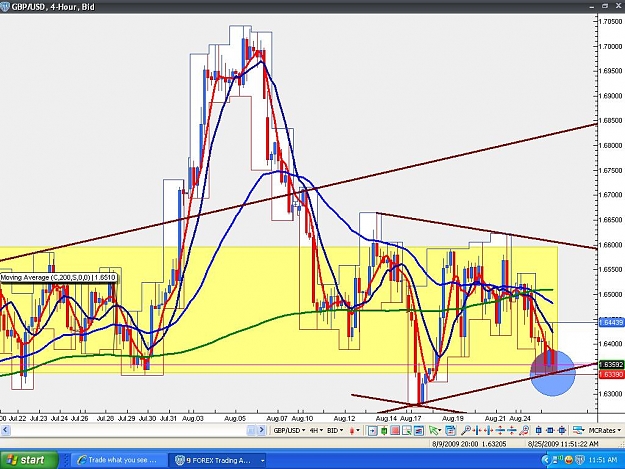Click the chart properties sheet icon
The width and height of the screenshot is (625, 469).
pos(450,430)
